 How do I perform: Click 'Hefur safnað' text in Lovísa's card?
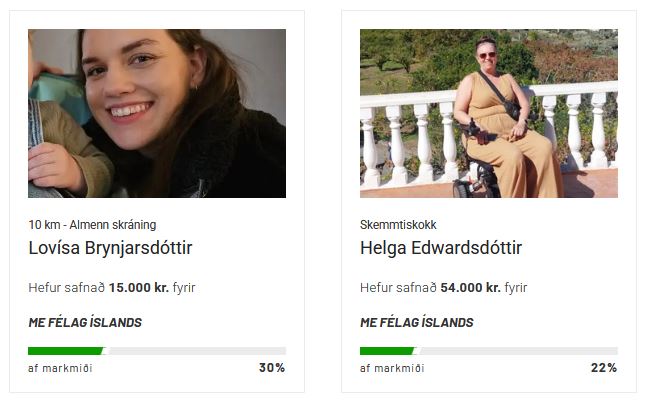(67, 288)
